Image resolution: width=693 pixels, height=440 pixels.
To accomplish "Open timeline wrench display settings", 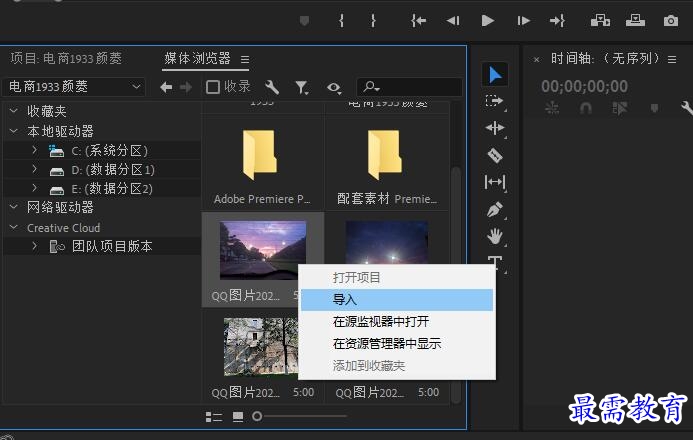I will point(687,108).
